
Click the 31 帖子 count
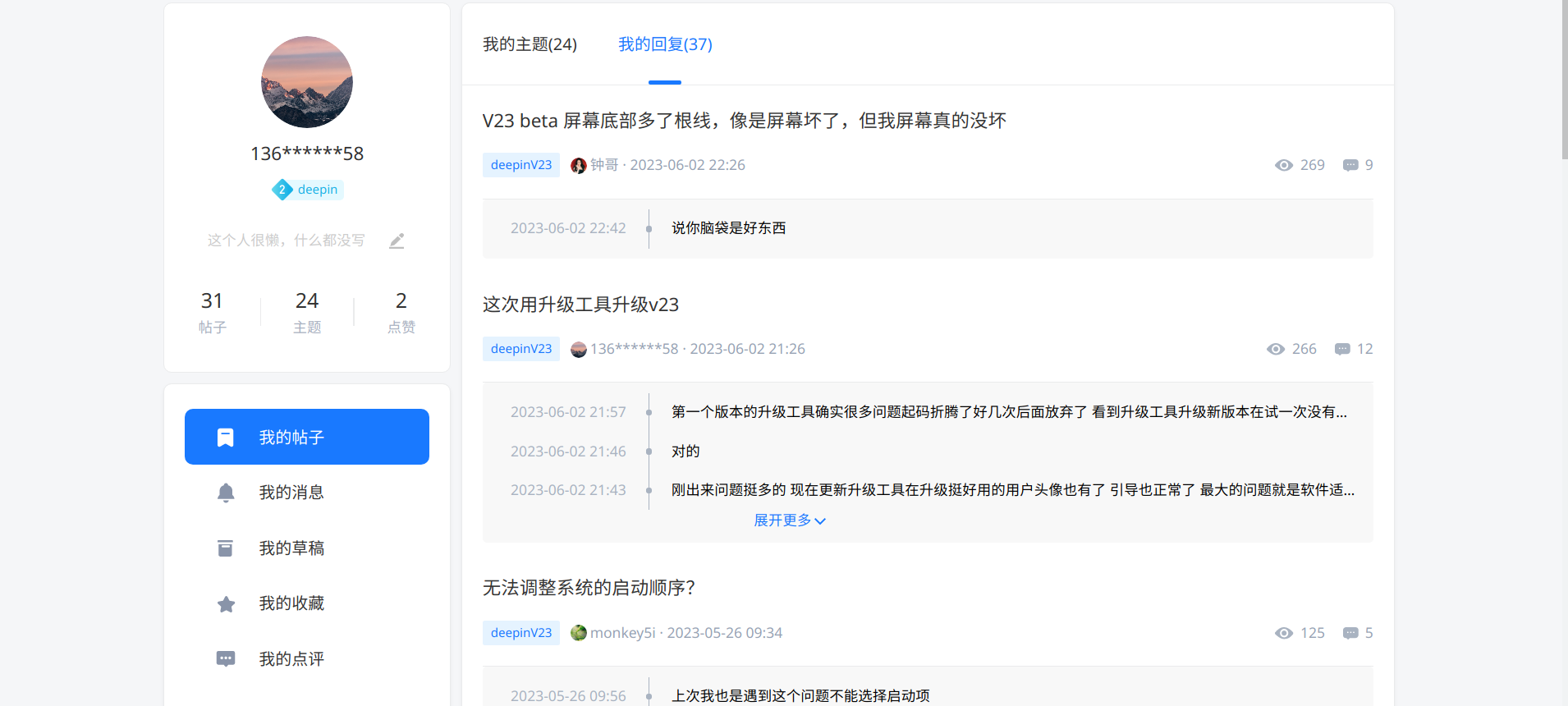click(x=213, y=312)
